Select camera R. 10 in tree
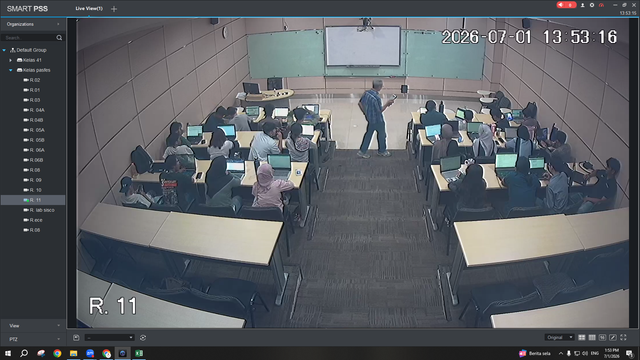Viewport: 640px width, 360px height. click(36, 190)
